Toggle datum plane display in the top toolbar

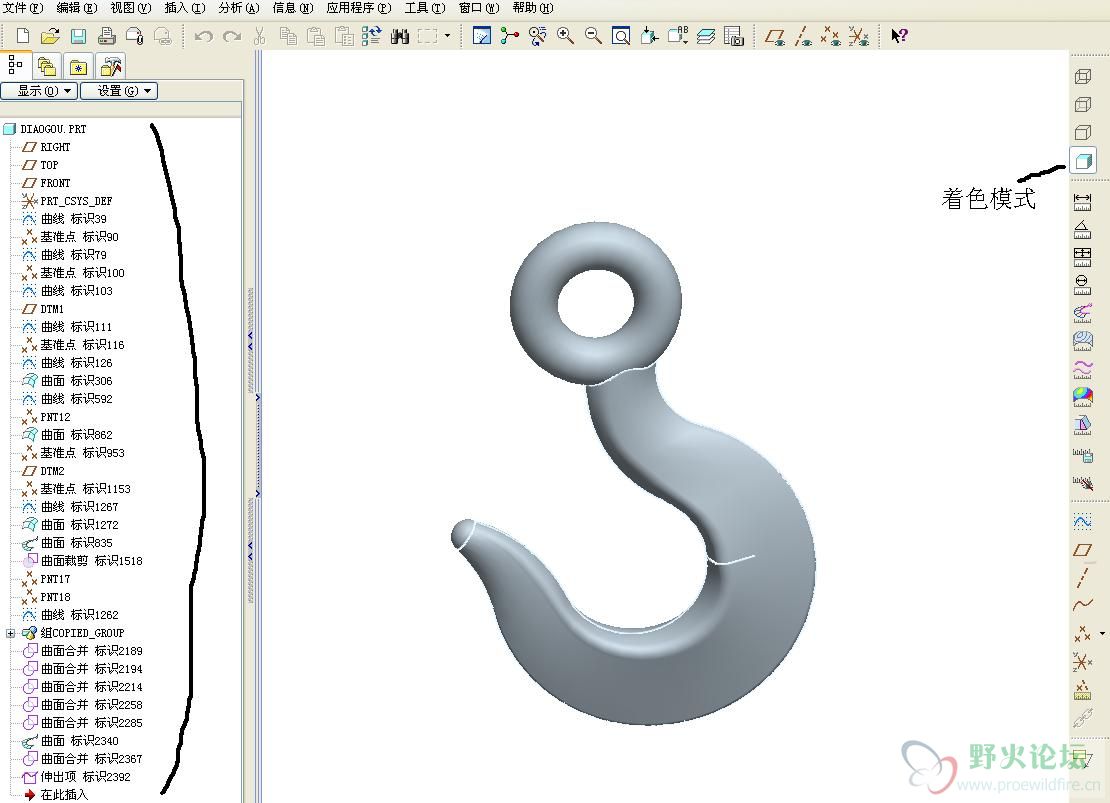(x=776, y=35)
